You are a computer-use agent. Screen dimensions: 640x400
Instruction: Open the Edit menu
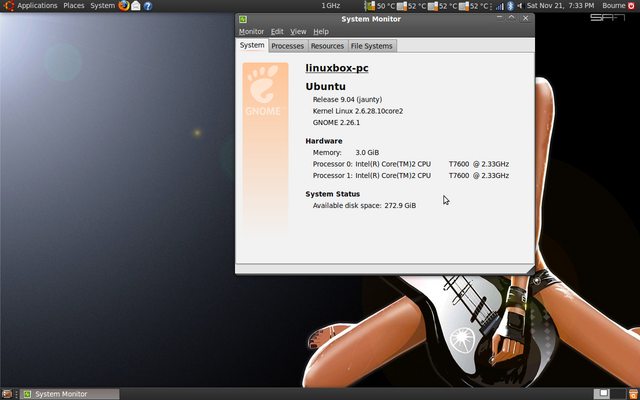[277, 31]
